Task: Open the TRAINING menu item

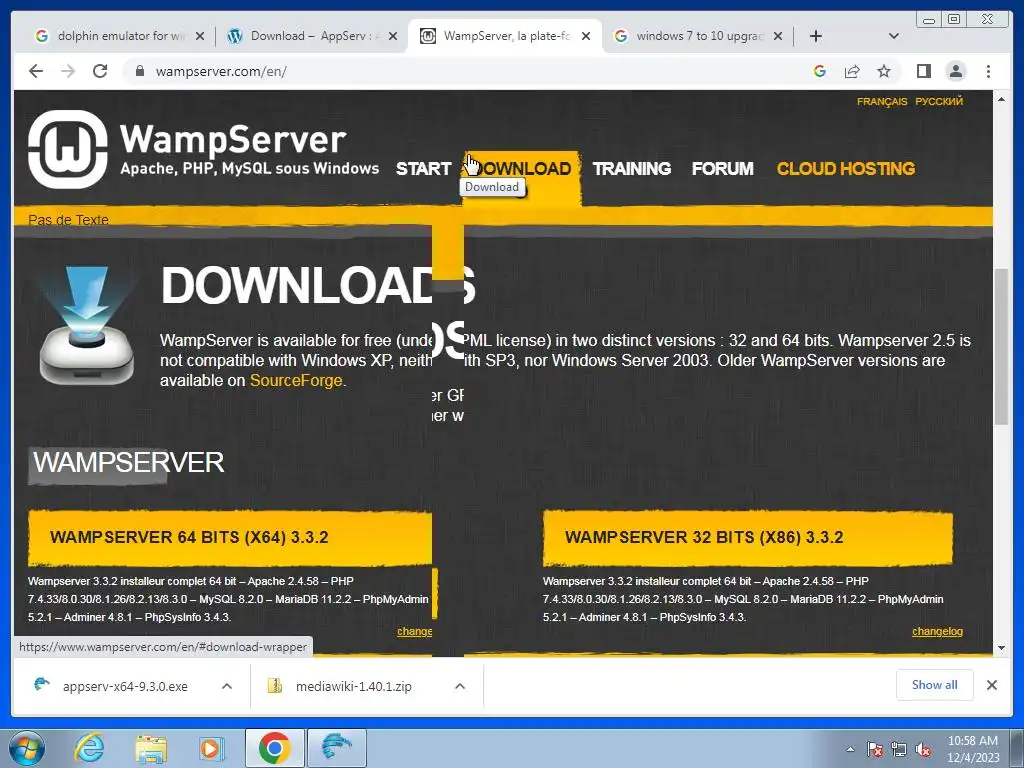Action: coord(632,168)
